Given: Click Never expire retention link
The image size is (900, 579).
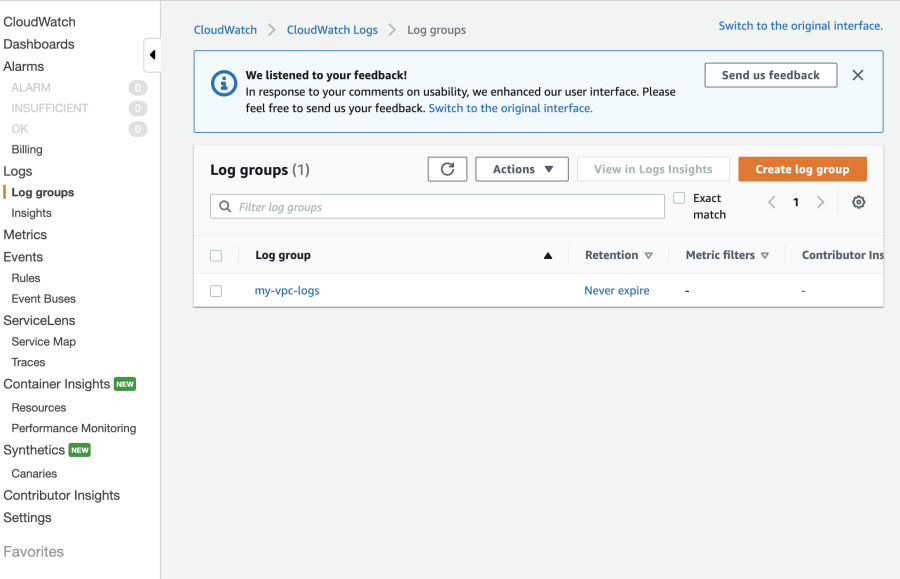Looking at the screenshot, I should 617,290.
